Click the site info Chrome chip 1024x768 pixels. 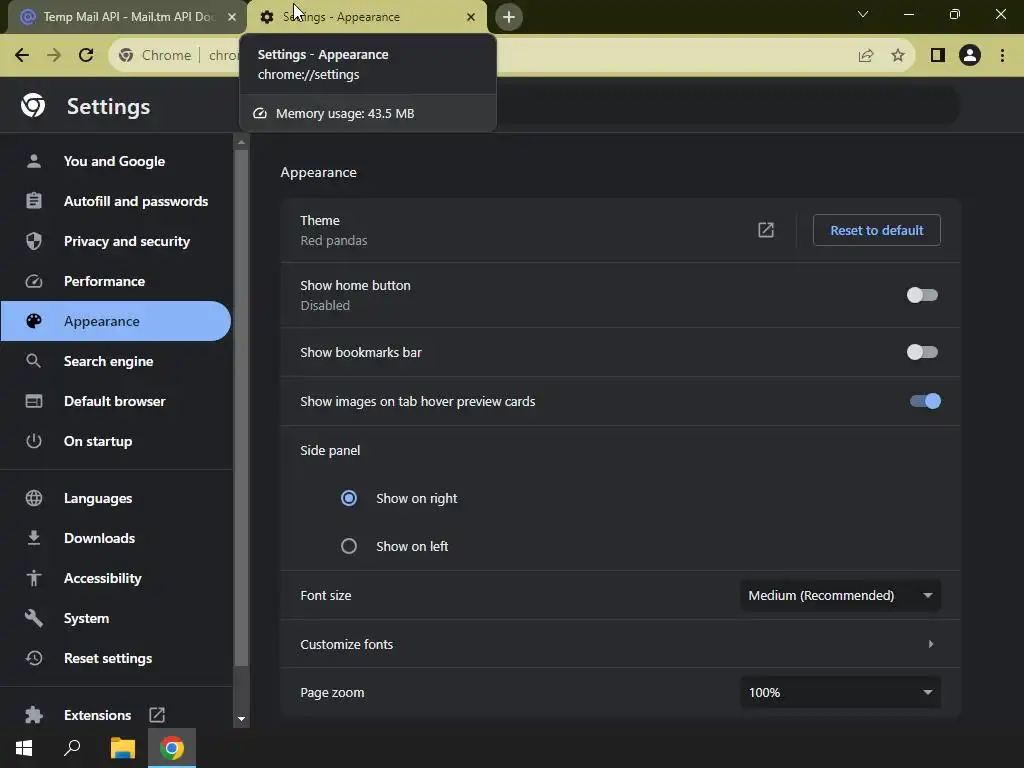[155, 56]
